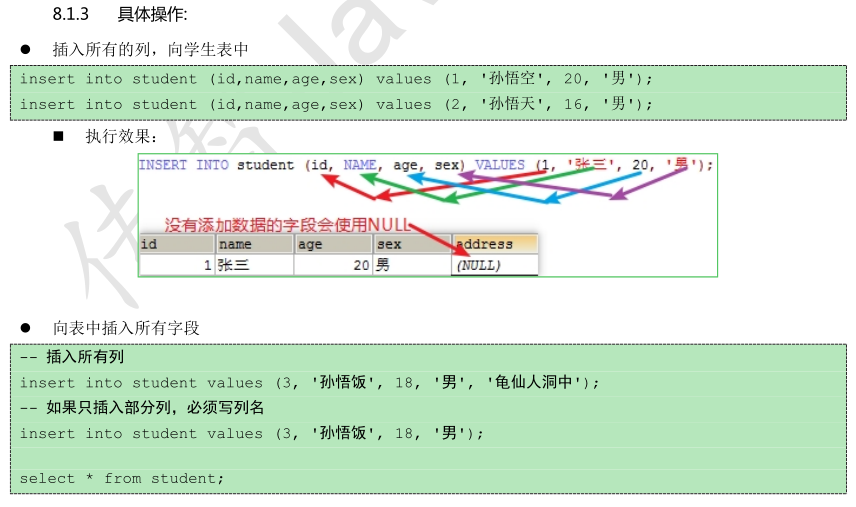Click the "address" column header in result table
This screenshot has height=507, width=856.
495,244
